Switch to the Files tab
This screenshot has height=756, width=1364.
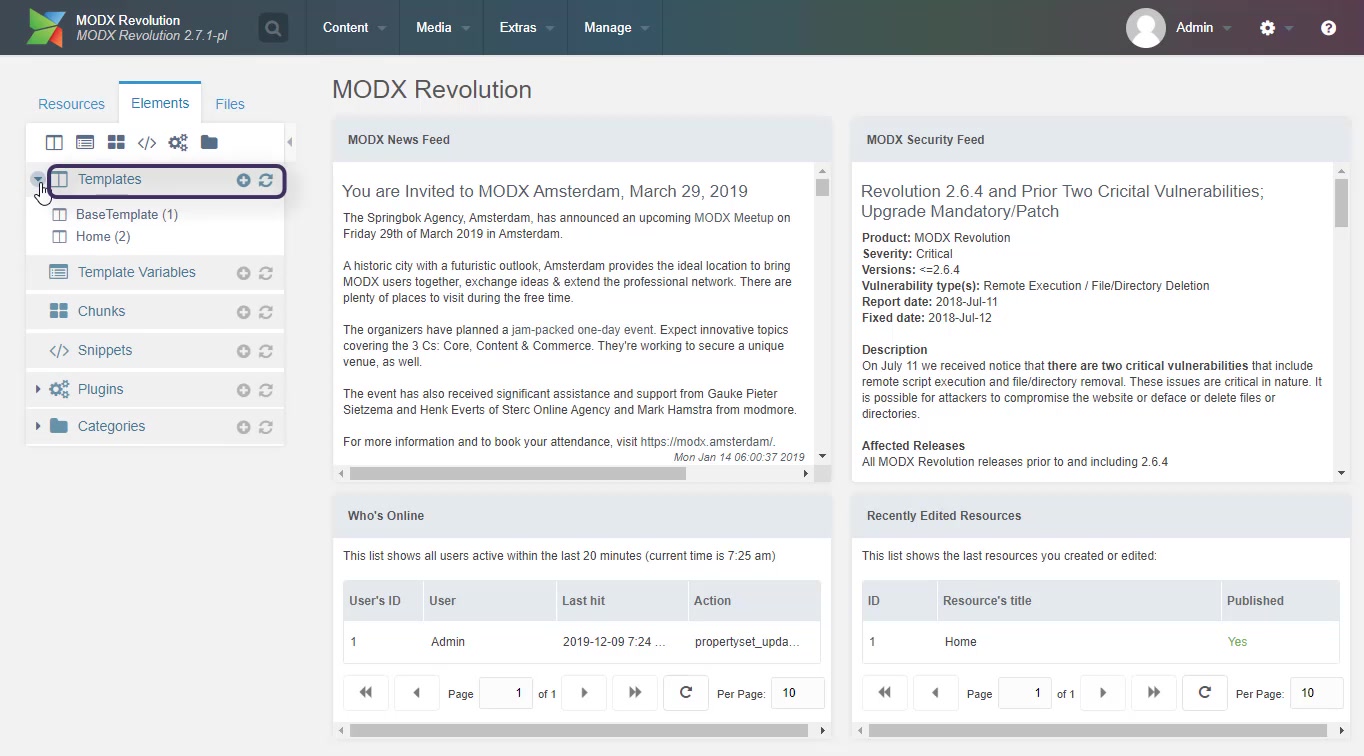[230, 104]
